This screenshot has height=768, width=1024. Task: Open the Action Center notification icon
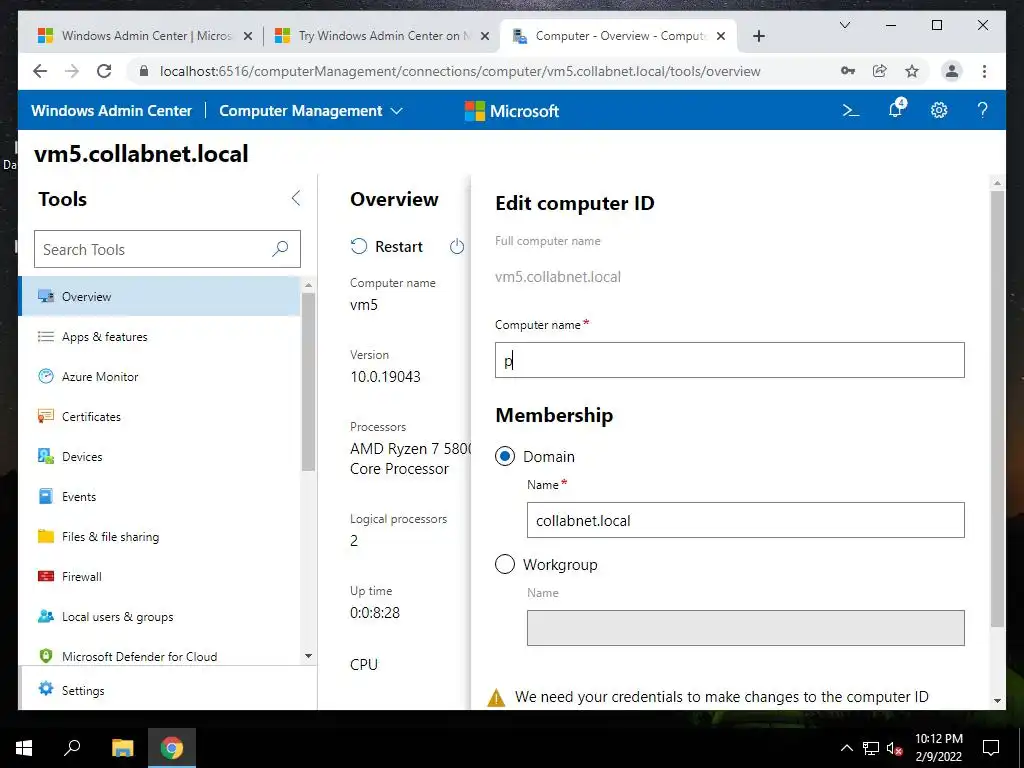click(991, 748)
